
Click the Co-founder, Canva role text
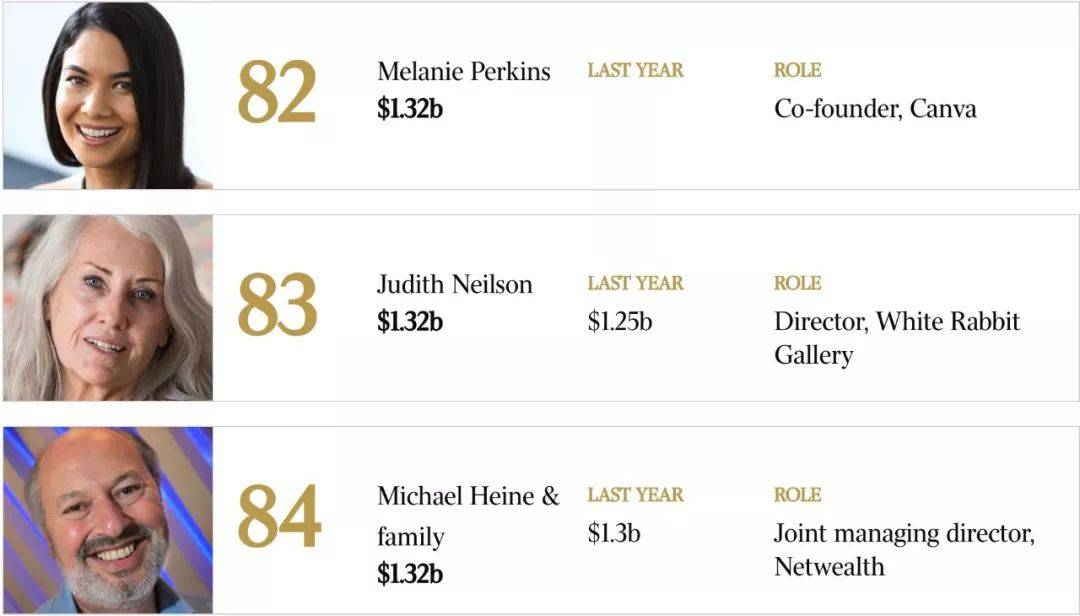click(x=875, y=109)
